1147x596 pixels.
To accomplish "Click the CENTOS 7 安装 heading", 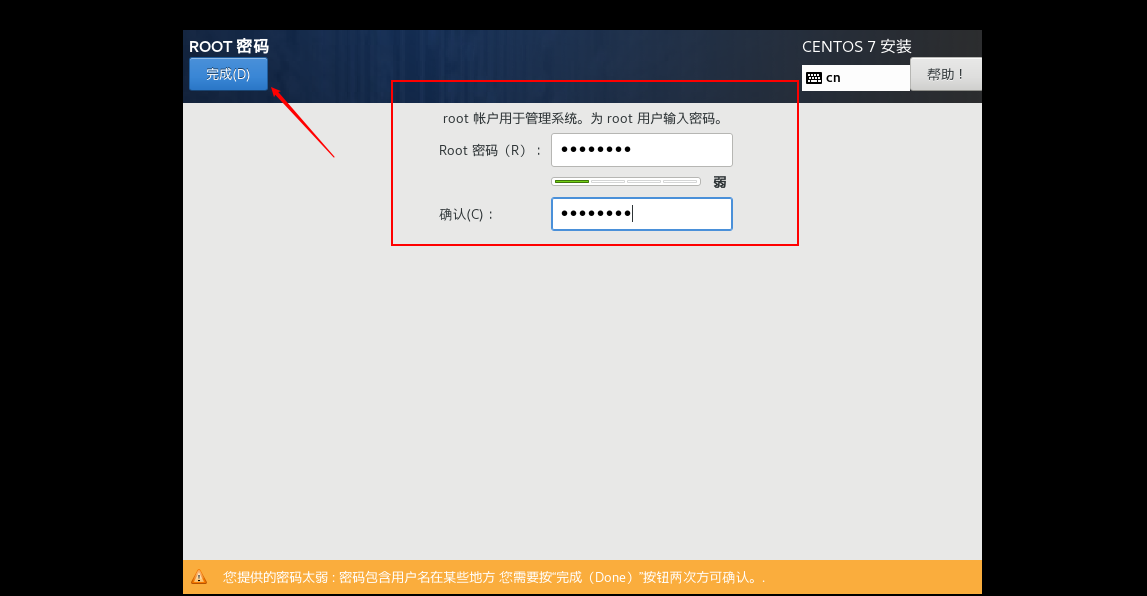I will tap(857, 46).
